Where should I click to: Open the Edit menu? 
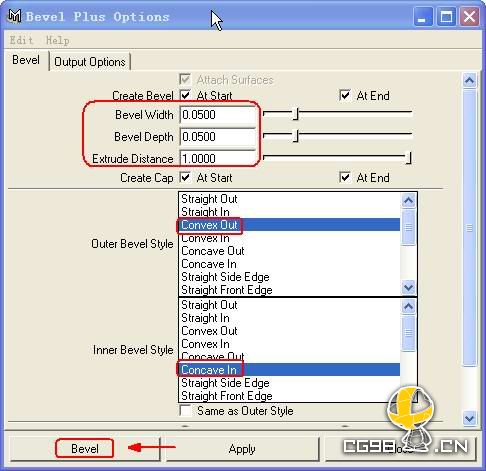pos(21,40)
